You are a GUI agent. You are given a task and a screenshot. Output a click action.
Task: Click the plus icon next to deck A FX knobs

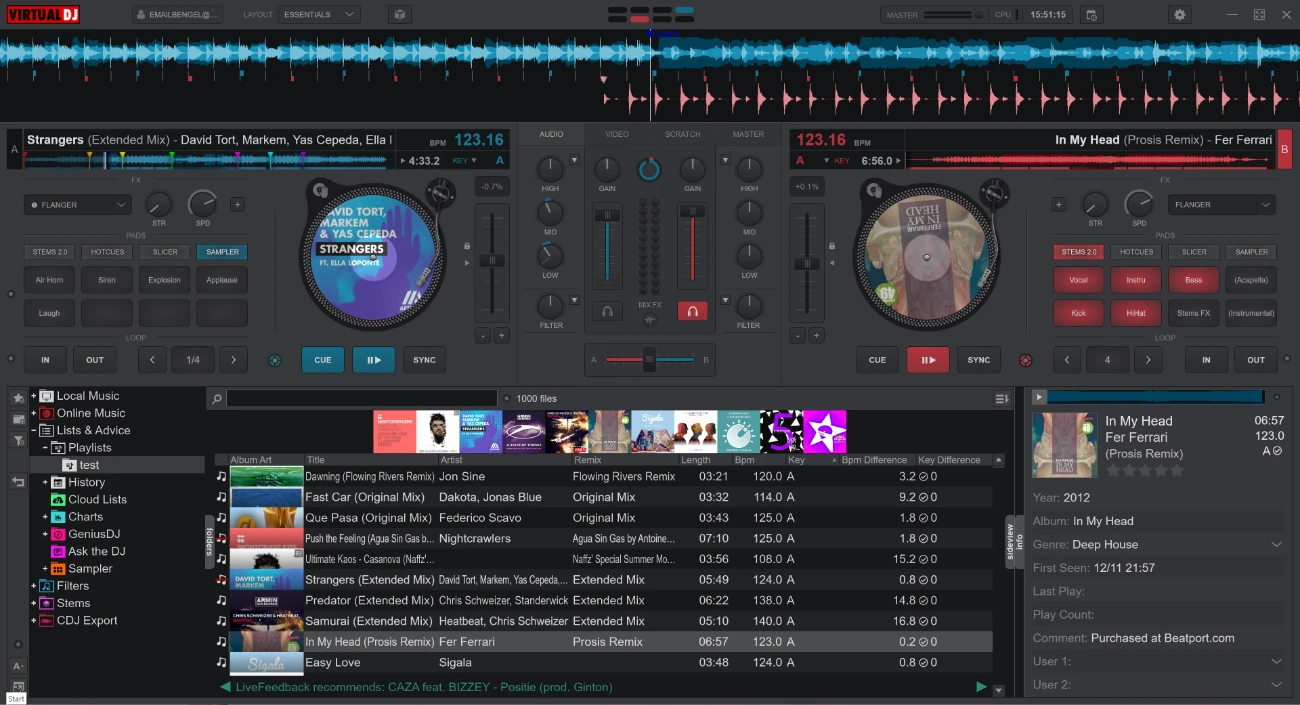coord(237,205)
